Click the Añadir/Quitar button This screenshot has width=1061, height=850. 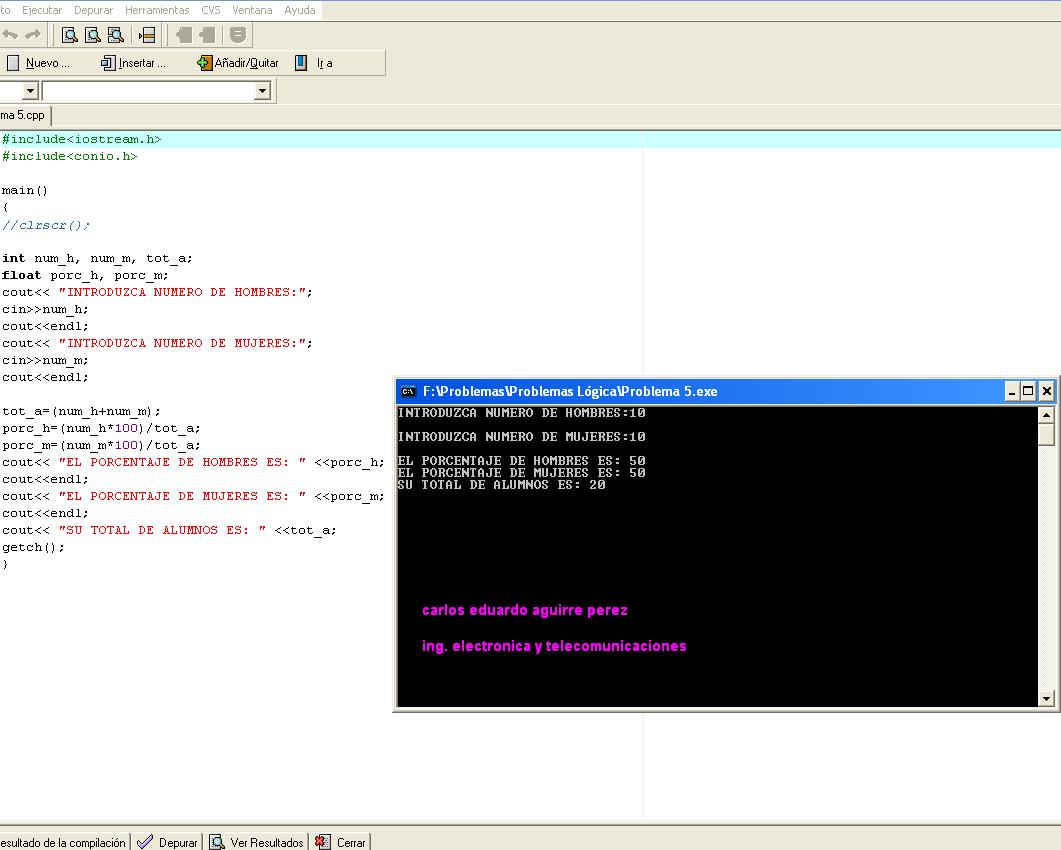[x=238, y=63]
